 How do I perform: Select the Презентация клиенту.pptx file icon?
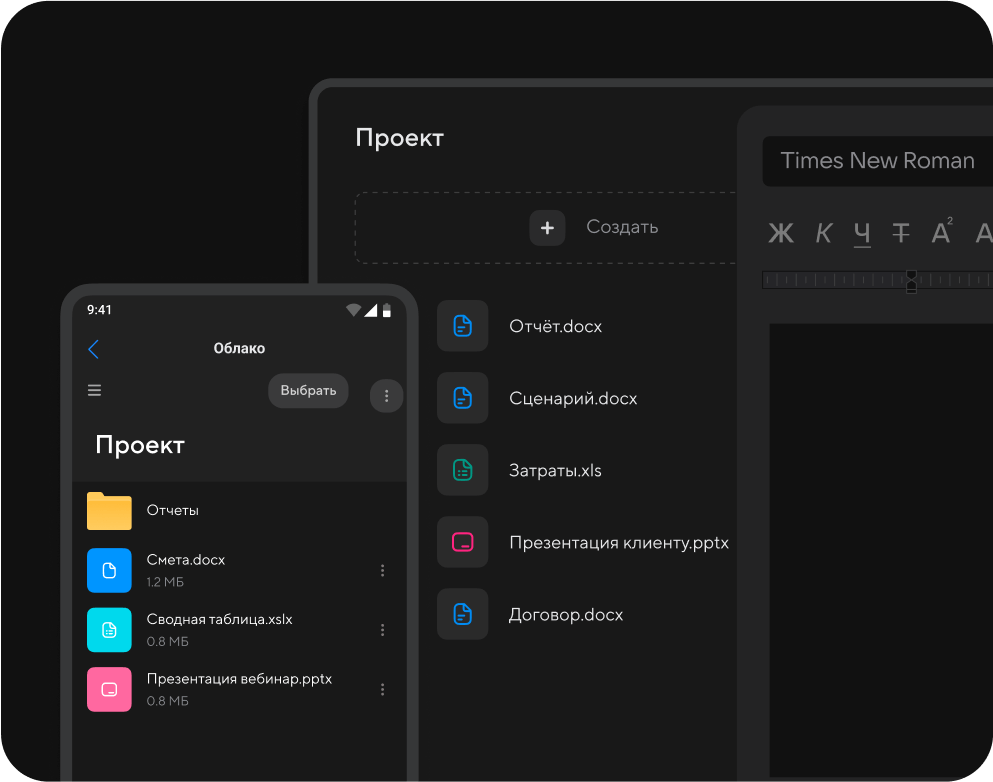(x=463, y=542)
